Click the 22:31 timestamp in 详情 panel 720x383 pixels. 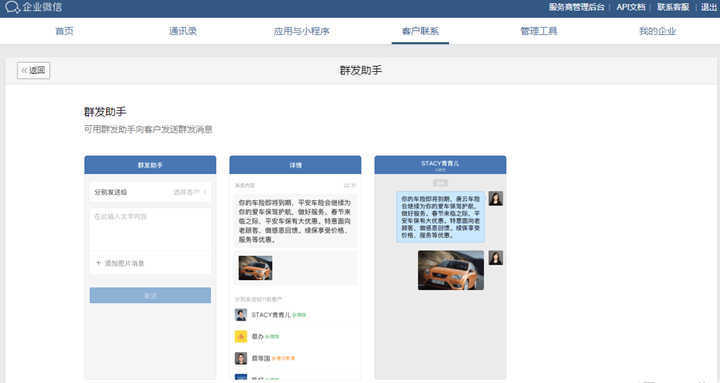tap(349, 186)
